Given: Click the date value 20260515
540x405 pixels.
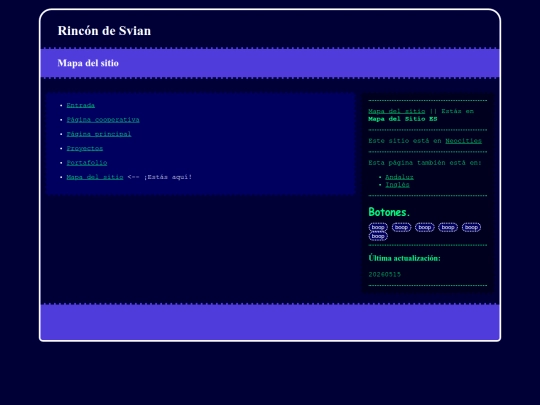Looking at the screenshot, I should coord(385,274).
